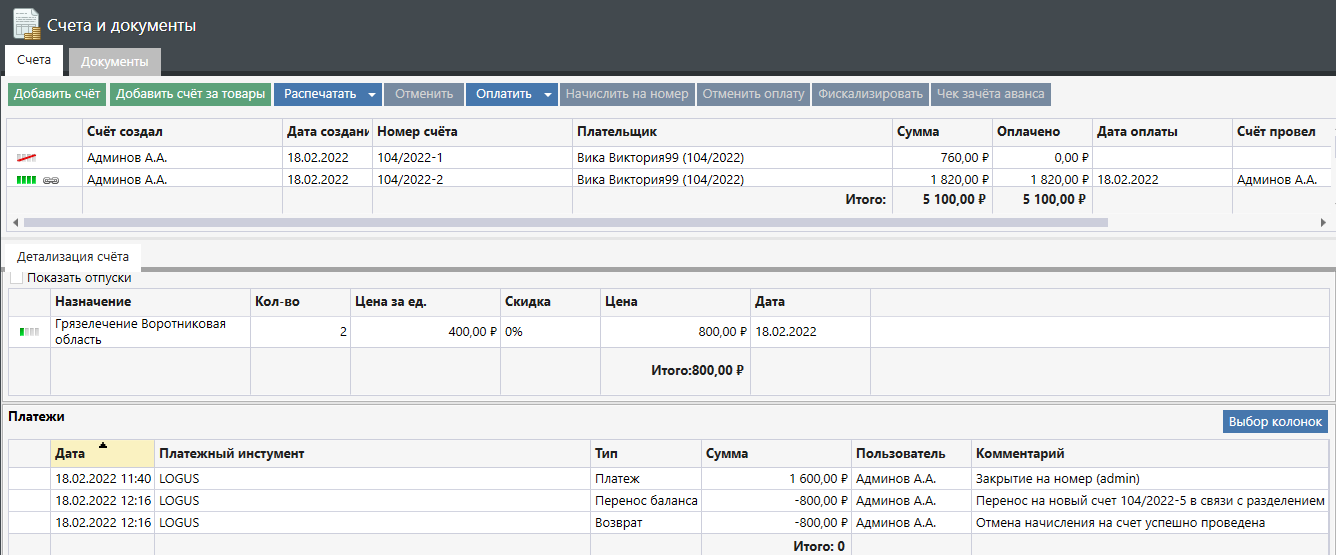Viewport: 1336px width, 555px height.
Task: Select the Счета tab
Action: pos(34,60)
